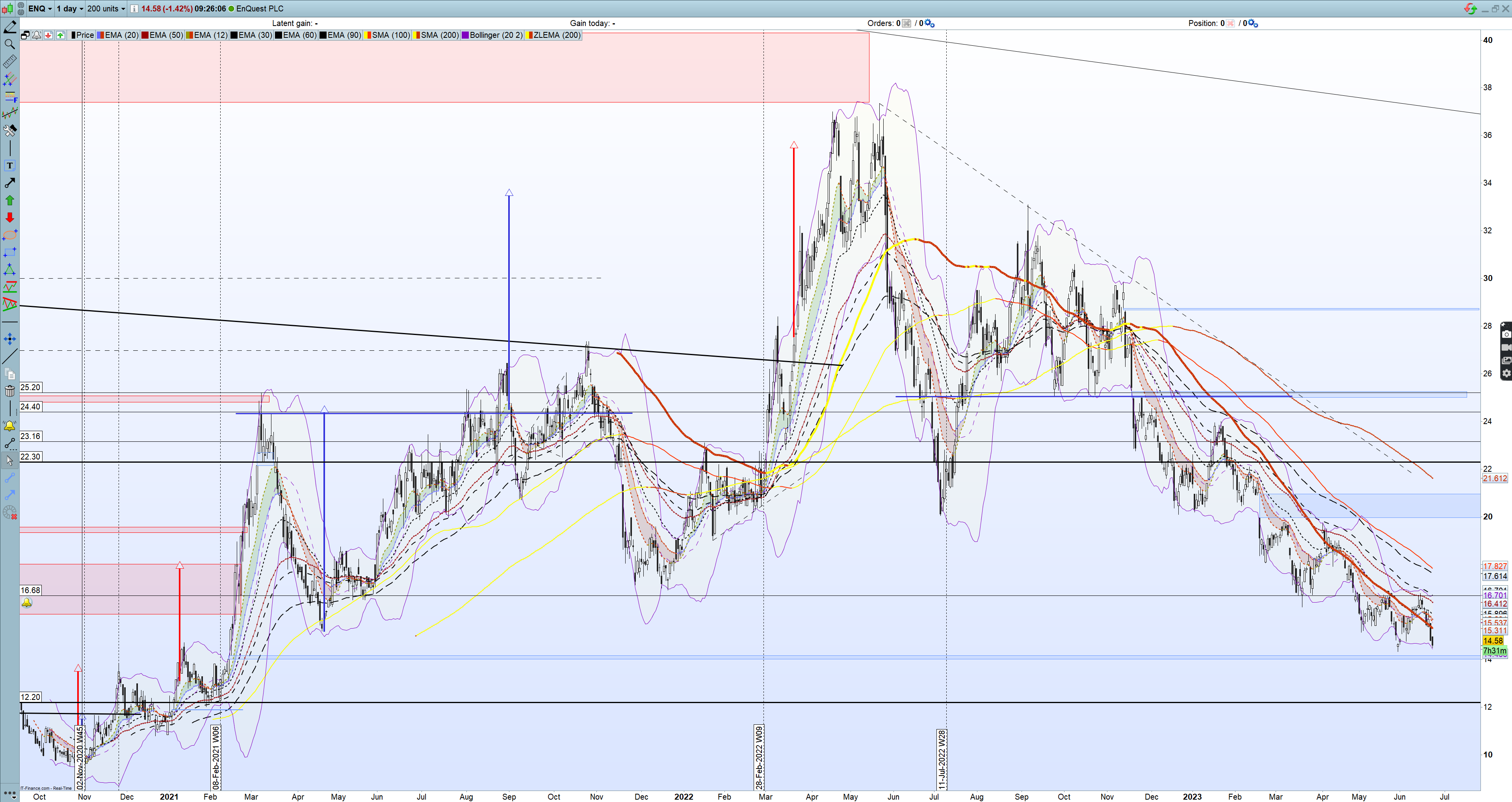Choose the text annotation tool
This screenshot has width=1512, height=802.
(x=9, y=166)
